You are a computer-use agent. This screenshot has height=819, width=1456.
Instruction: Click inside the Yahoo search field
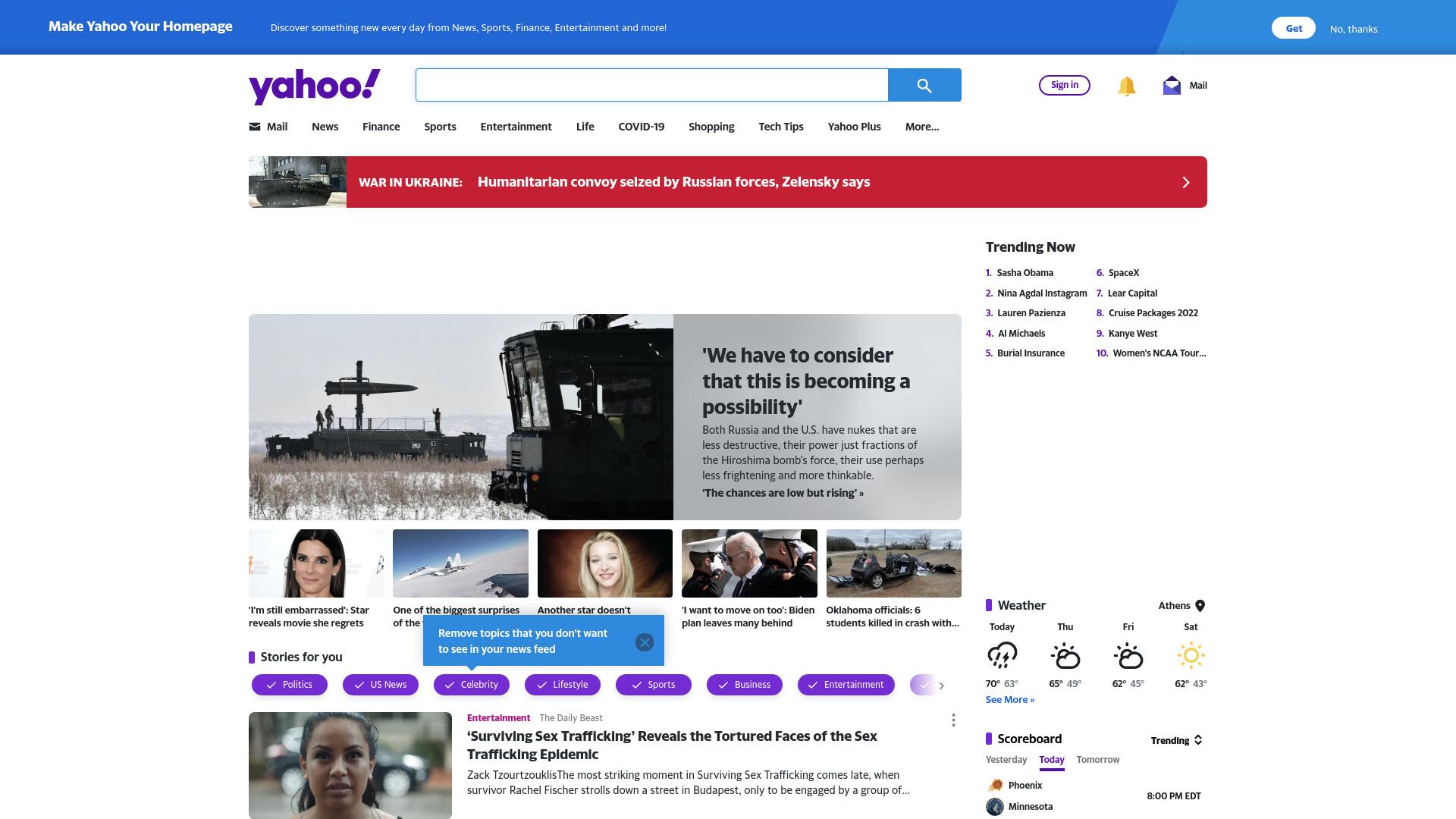pyautogui.click(x=652, y=85)
